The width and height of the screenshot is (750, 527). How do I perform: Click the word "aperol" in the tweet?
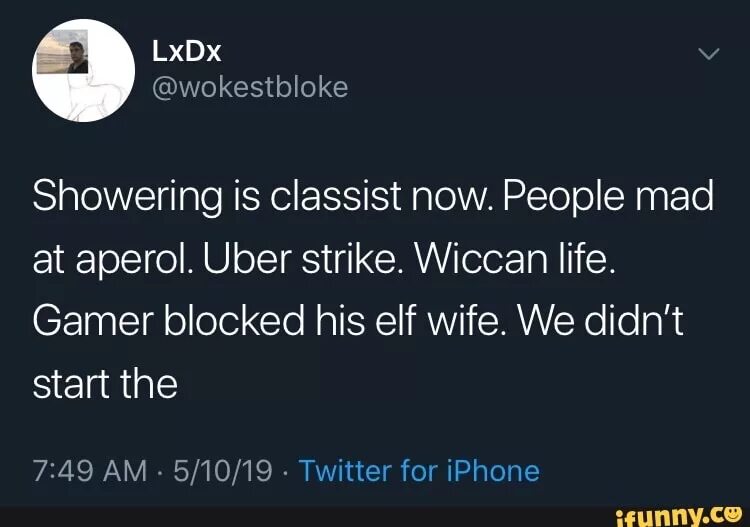(134, 261)
